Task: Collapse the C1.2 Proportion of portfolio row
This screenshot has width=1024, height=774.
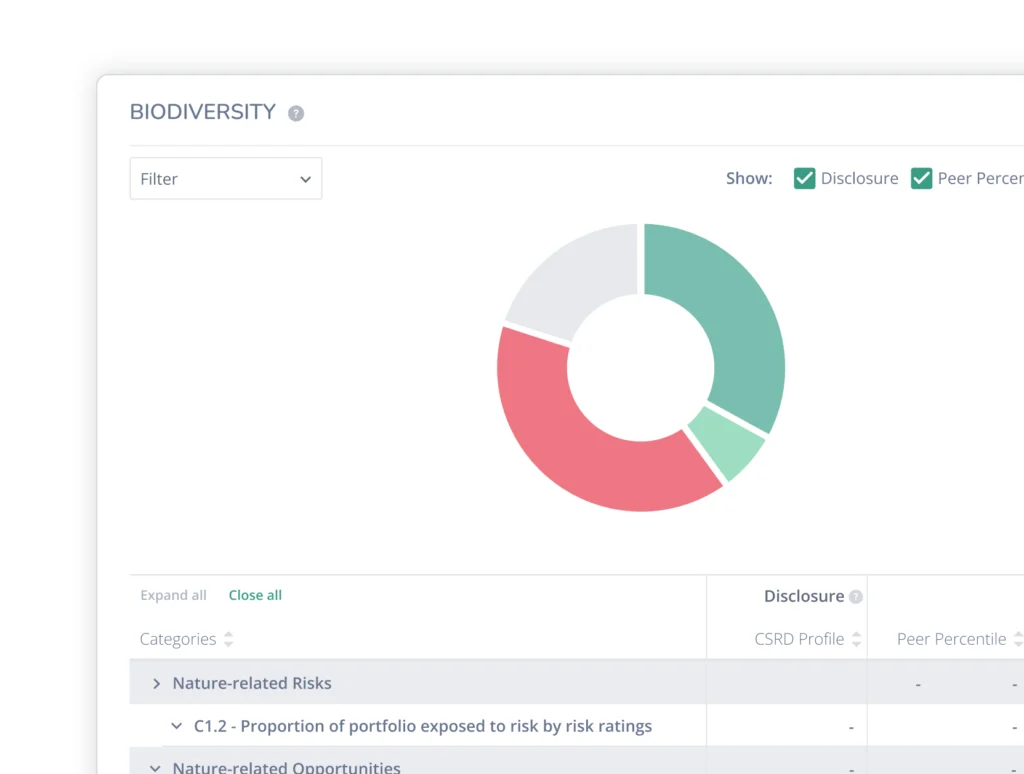Action: click(x=177, y=727)
